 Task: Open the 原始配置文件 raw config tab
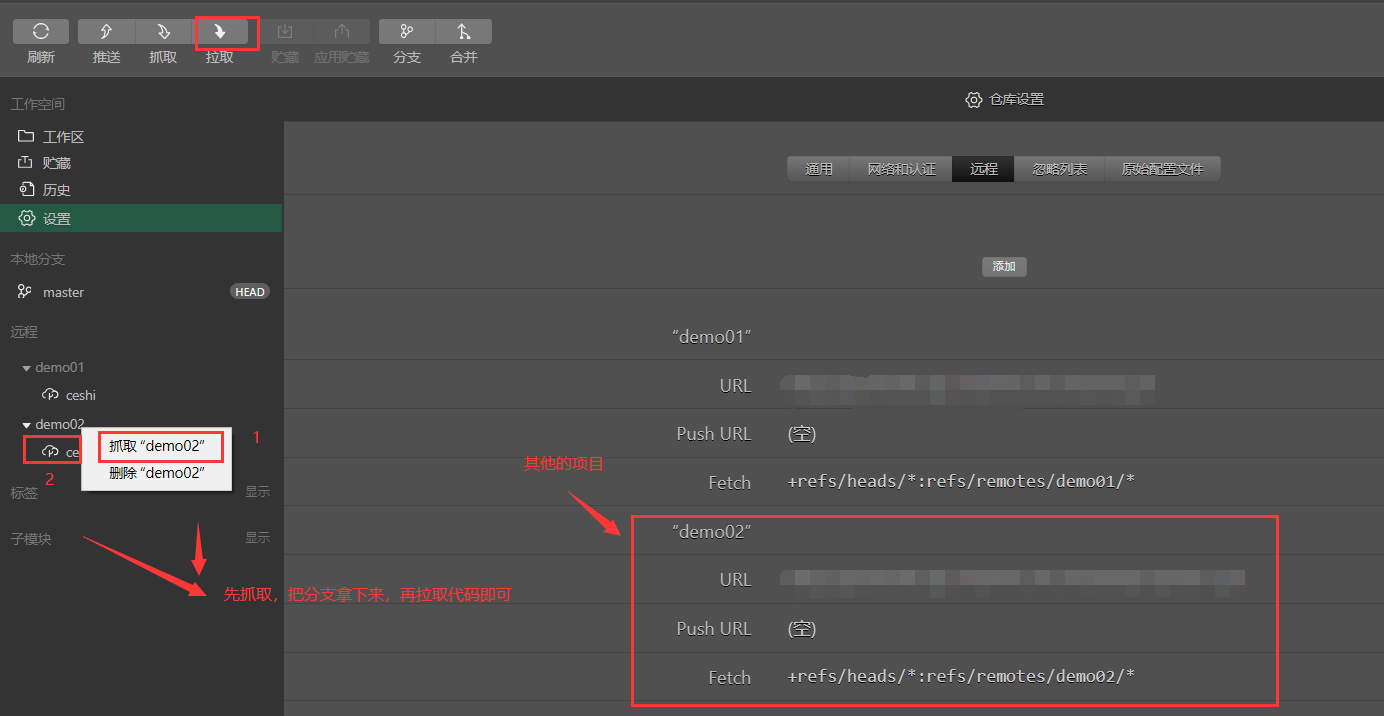click(1162, 169)
